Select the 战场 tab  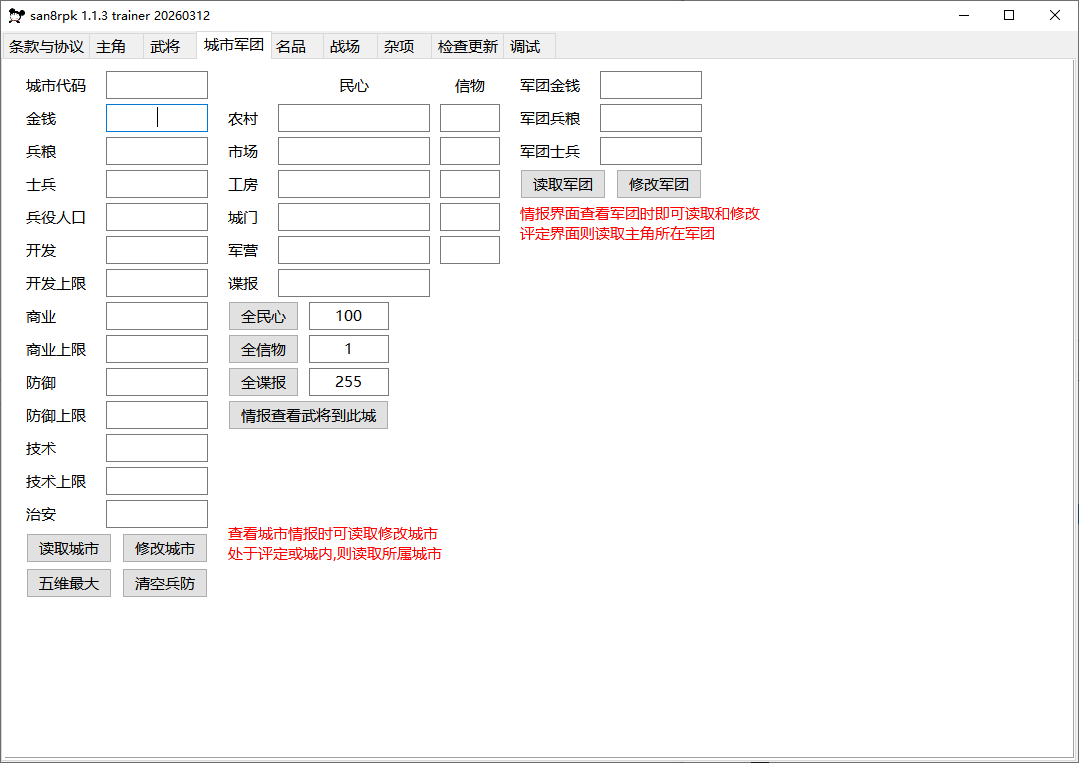pos(344,47)
